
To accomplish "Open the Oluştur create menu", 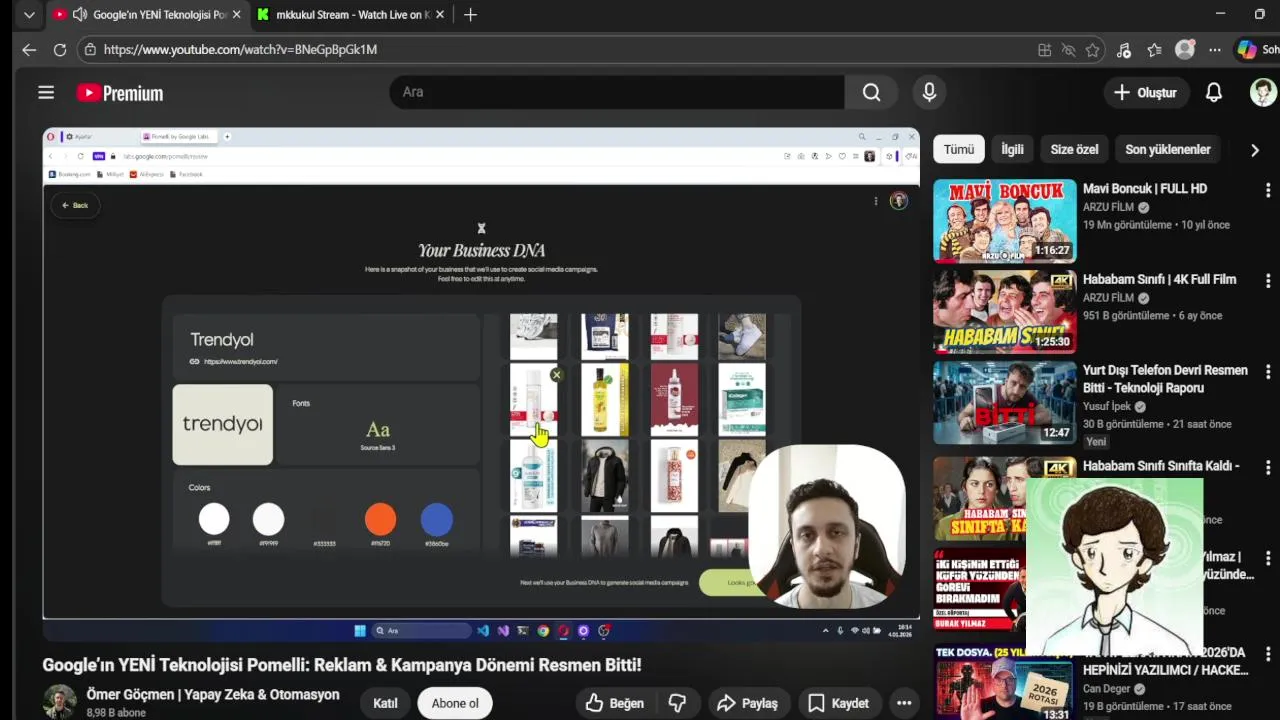I will 1145,92.
